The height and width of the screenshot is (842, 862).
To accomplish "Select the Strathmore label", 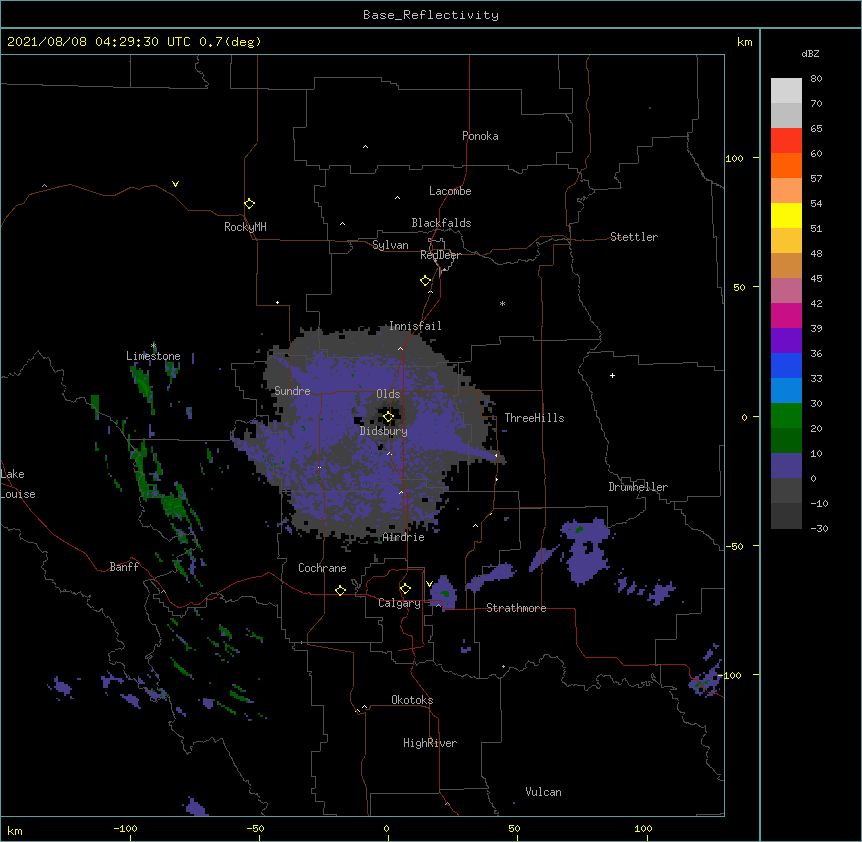I will click(x=516, y=608).
